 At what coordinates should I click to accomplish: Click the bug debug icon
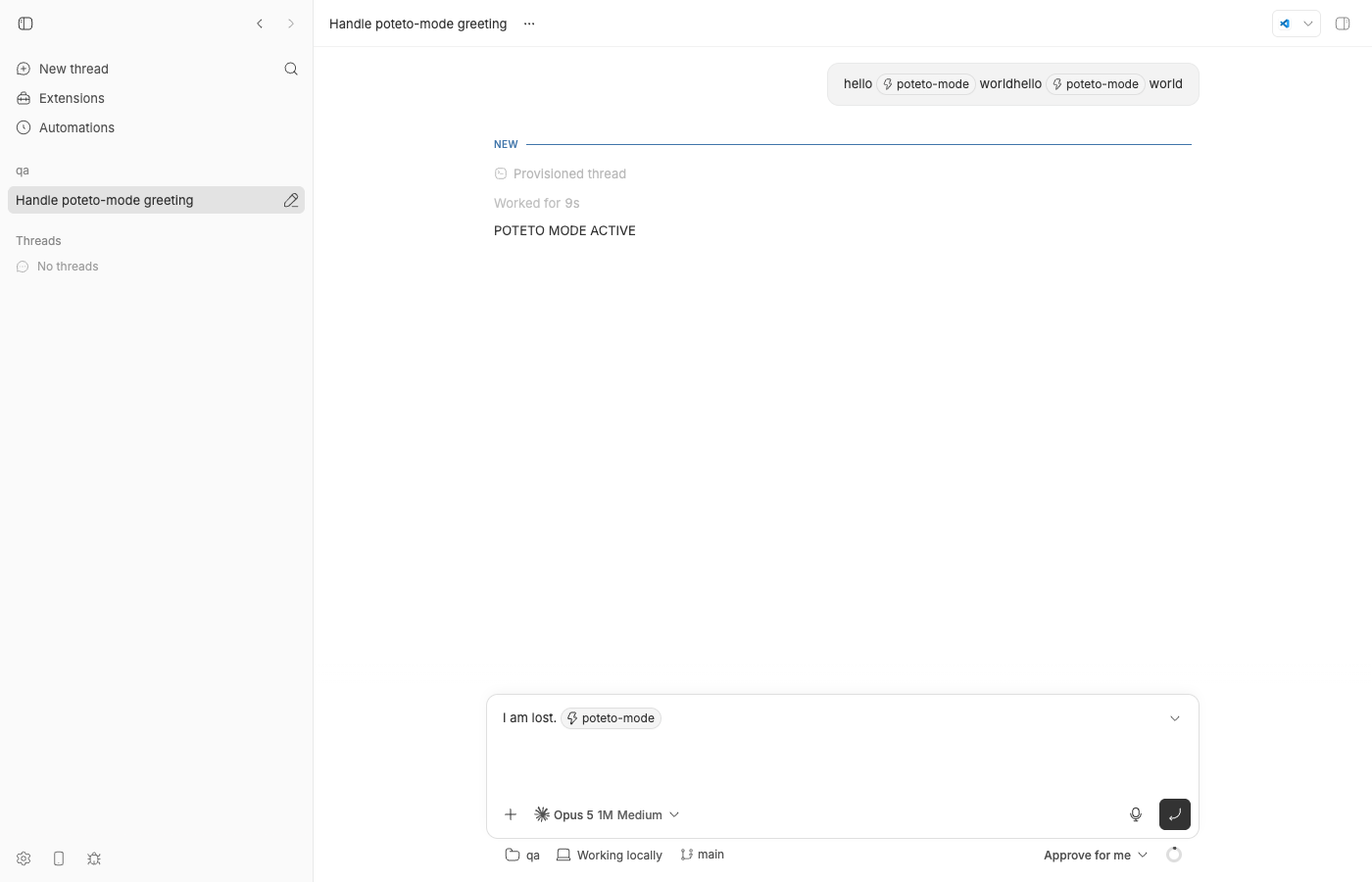94,858
